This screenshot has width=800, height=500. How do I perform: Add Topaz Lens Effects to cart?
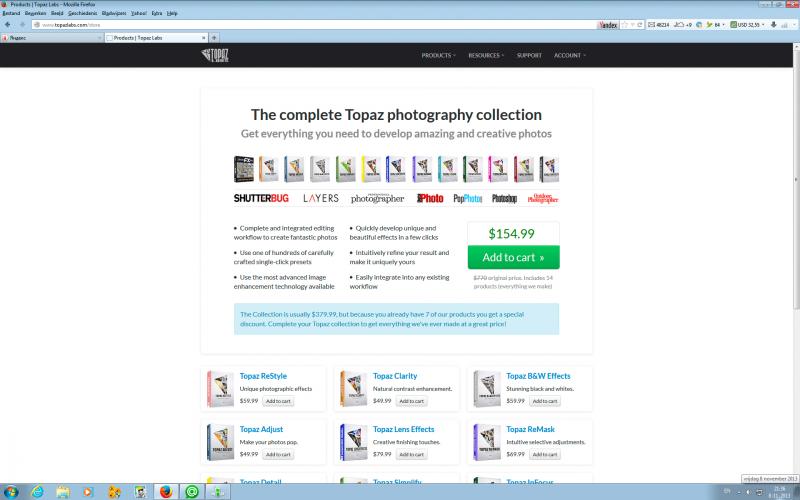click(411, 455)
